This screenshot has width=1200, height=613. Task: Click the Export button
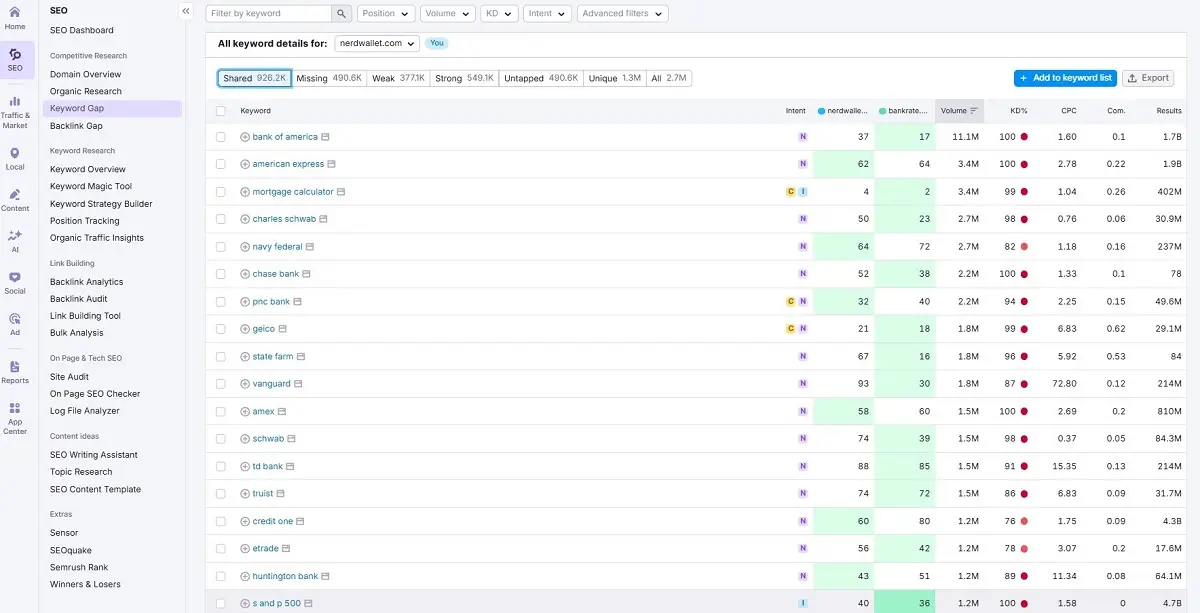tap(1148, 78)
